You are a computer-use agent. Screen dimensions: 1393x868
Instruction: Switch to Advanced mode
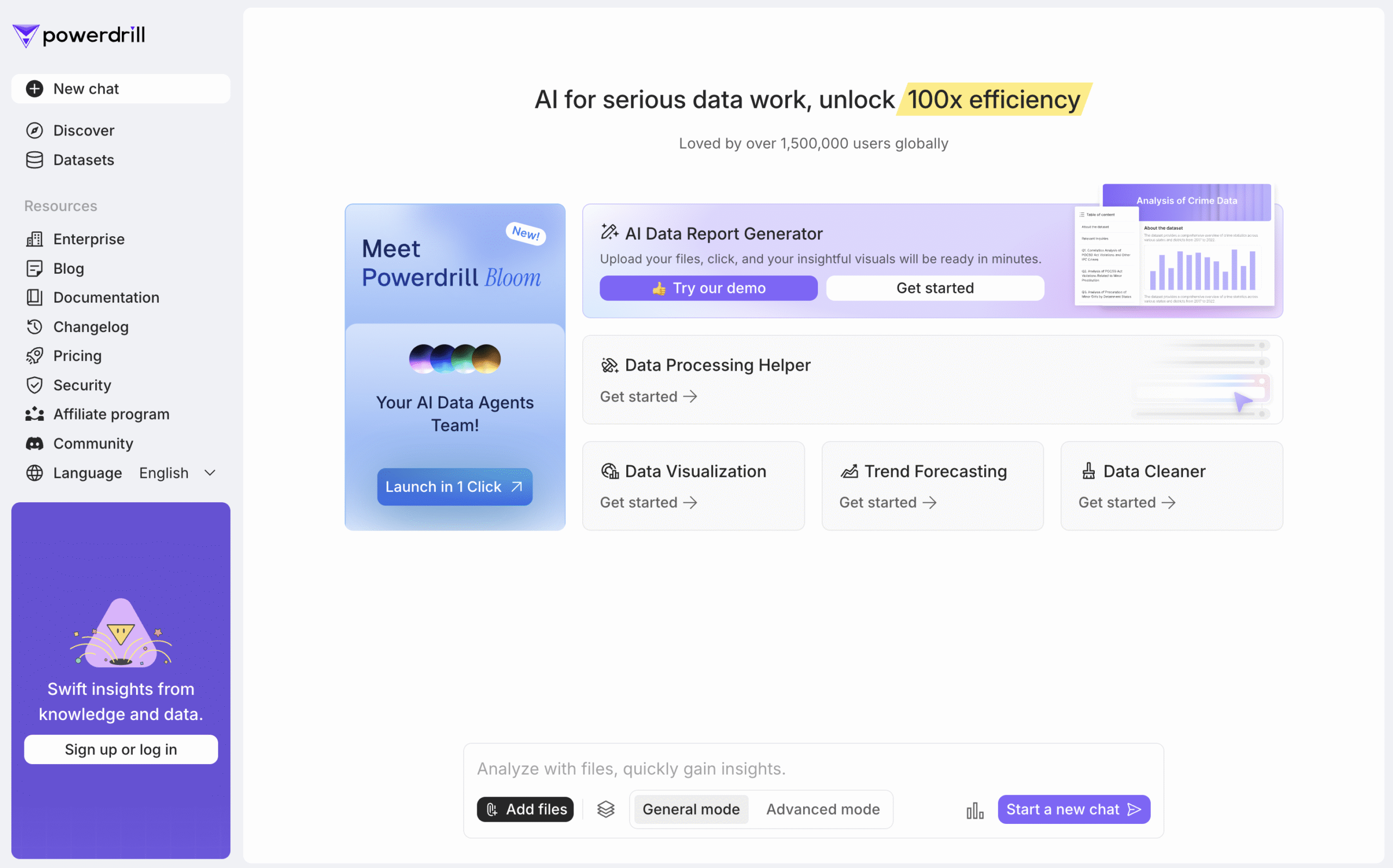823,809
